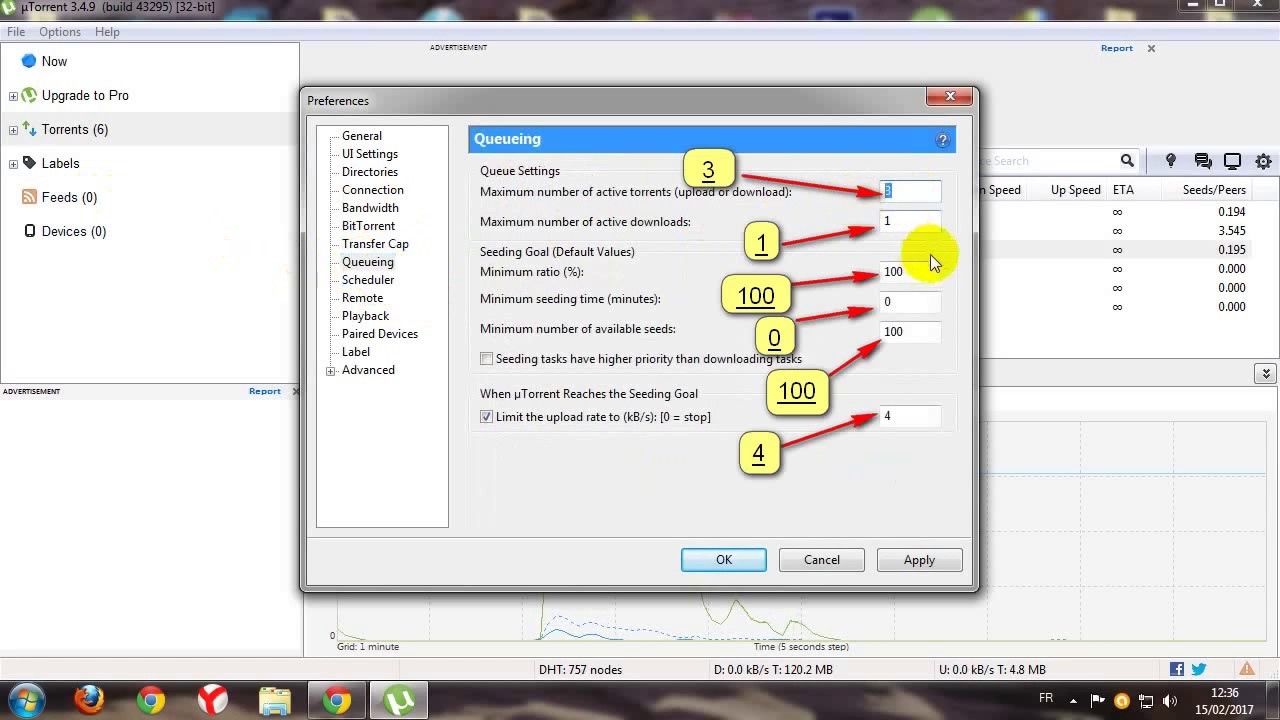The image size is (1280, 720).
Task: Focus the maximum active torrents field
Action: coord(910,191)
